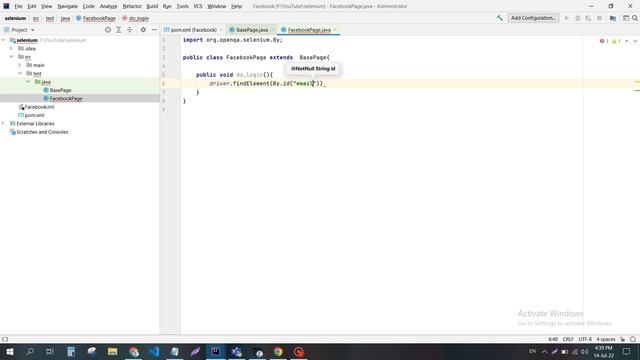Viewport: 640px width, 360px height.
Task: Click the taskbar clock showing 4:39 PM
Action: [604, 351]
